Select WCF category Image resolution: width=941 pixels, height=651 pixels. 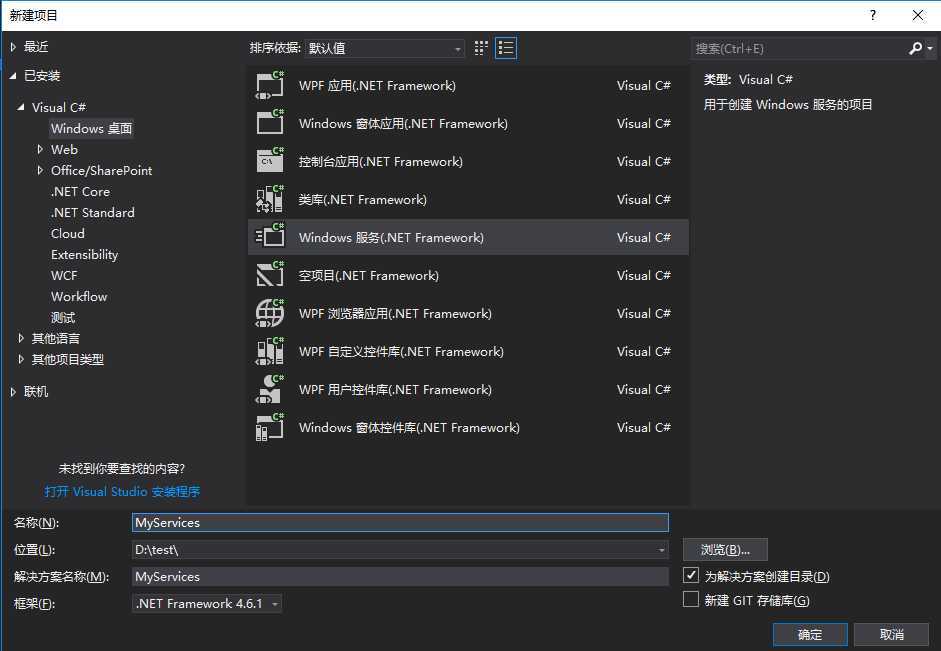[64, 275]
